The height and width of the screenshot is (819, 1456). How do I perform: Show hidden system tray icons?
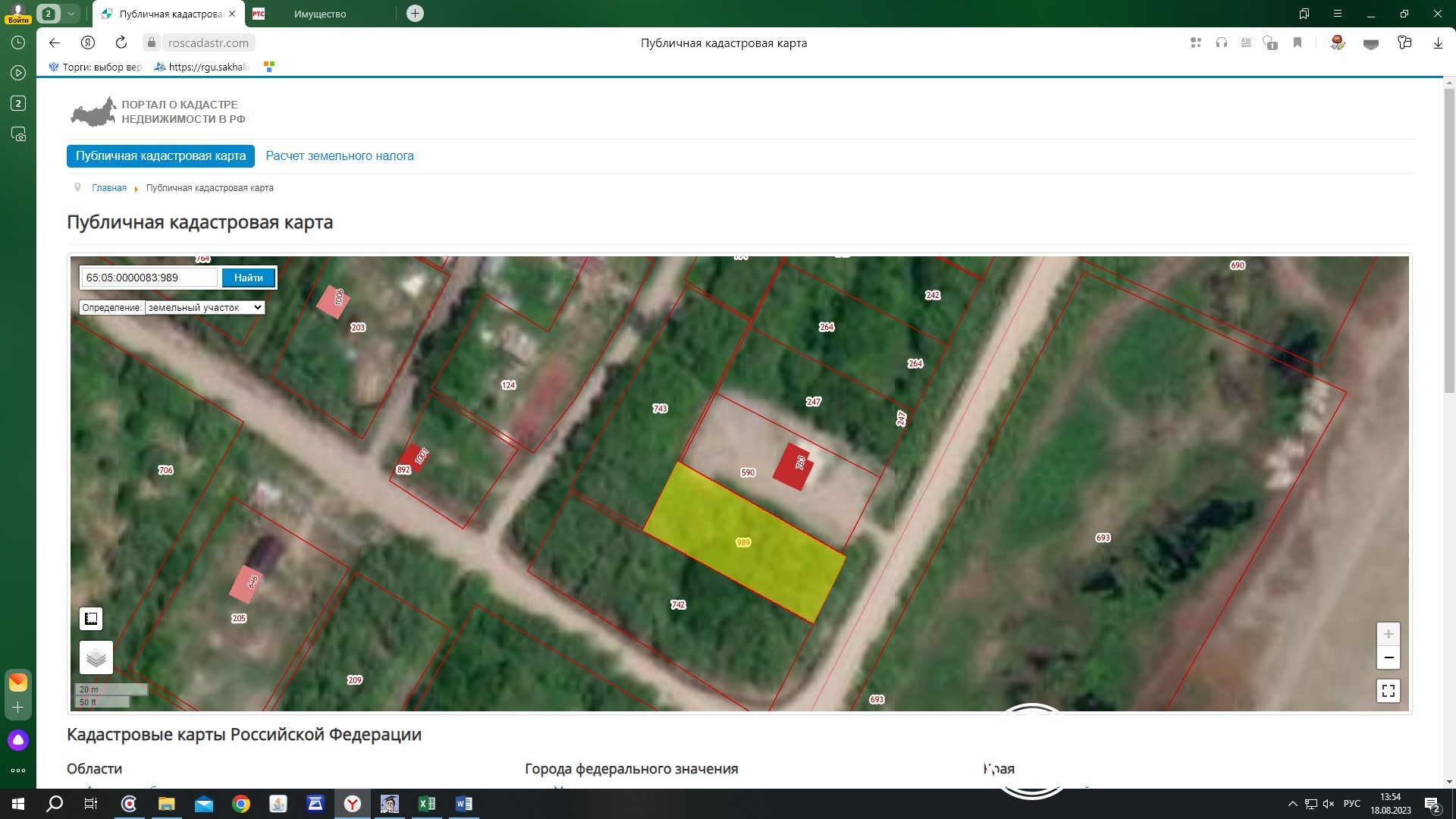[x=1292, y=804]
